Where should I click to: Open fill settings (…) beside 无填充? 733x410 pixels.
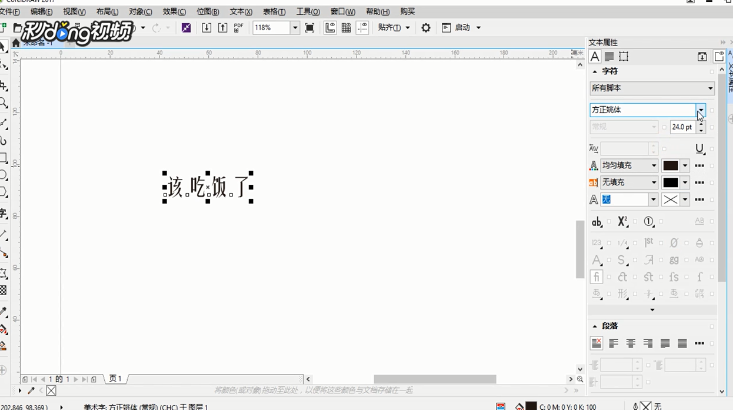[699, 182]
